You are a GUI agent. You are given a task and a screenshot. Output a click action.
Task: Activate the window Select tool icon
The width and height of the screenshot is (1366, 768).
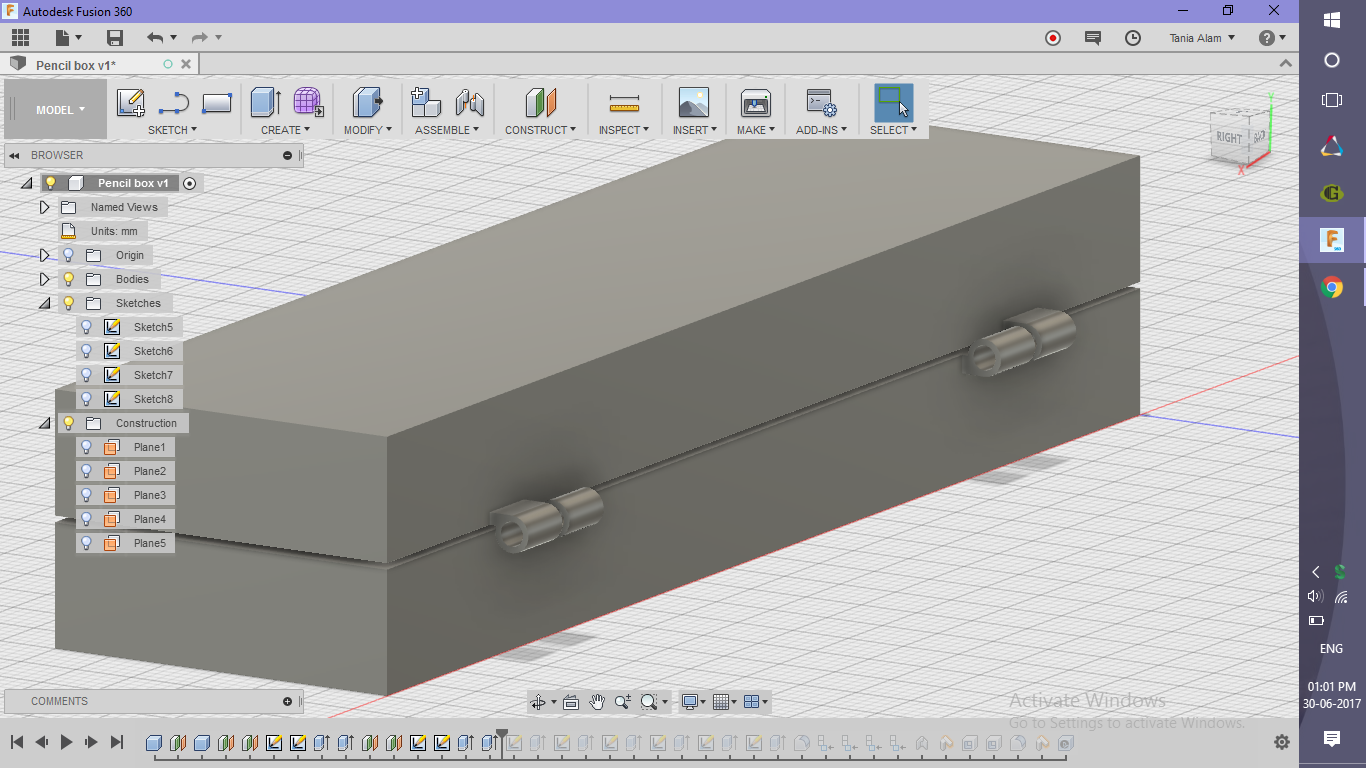coord(893,102)
